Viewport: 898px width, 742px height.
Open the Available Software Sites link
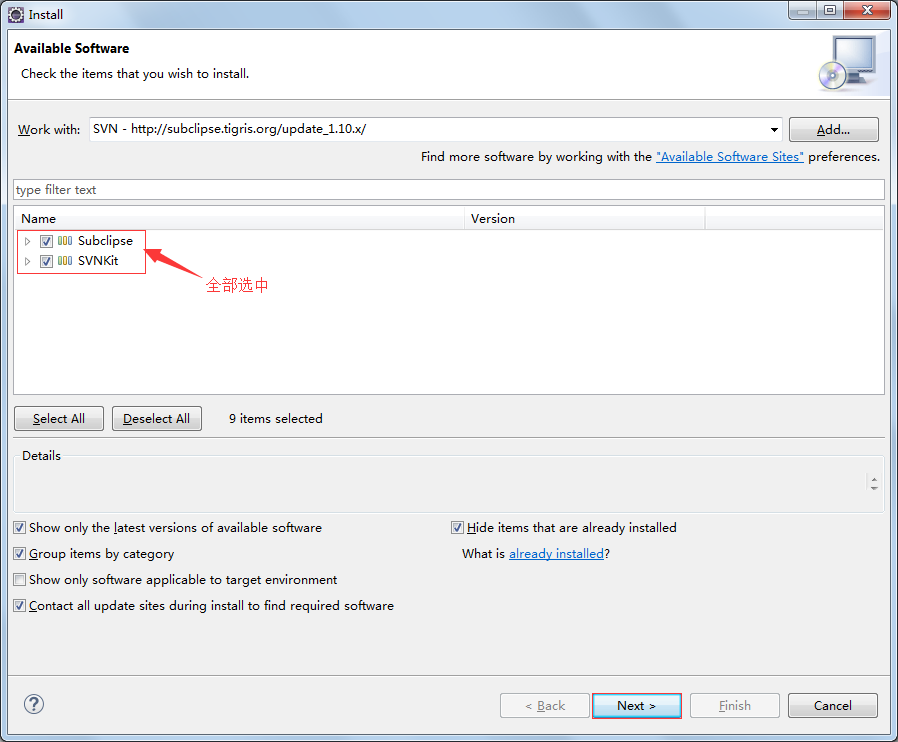pos(730,157)
